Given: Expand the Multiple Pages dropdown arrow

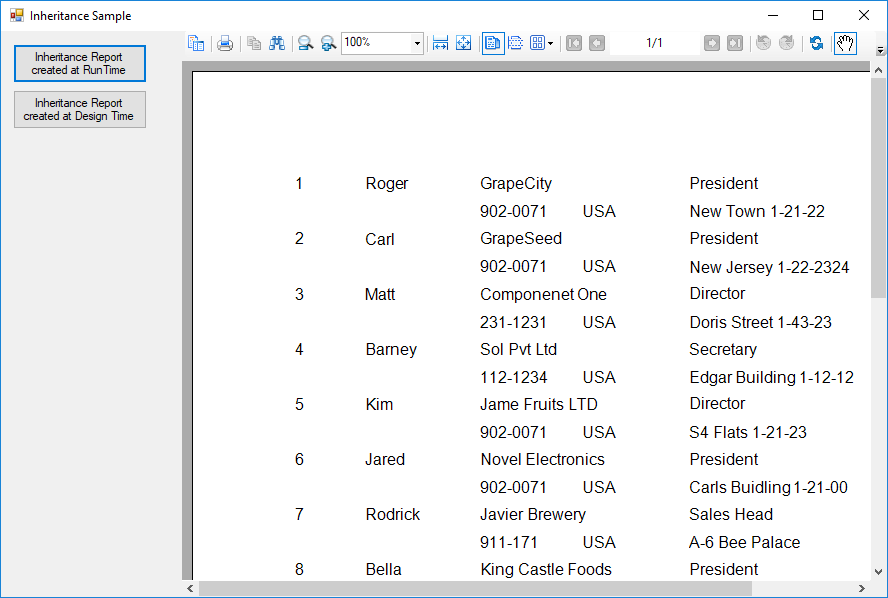Looking at the screenshot, I should click(x=550, y=44).
